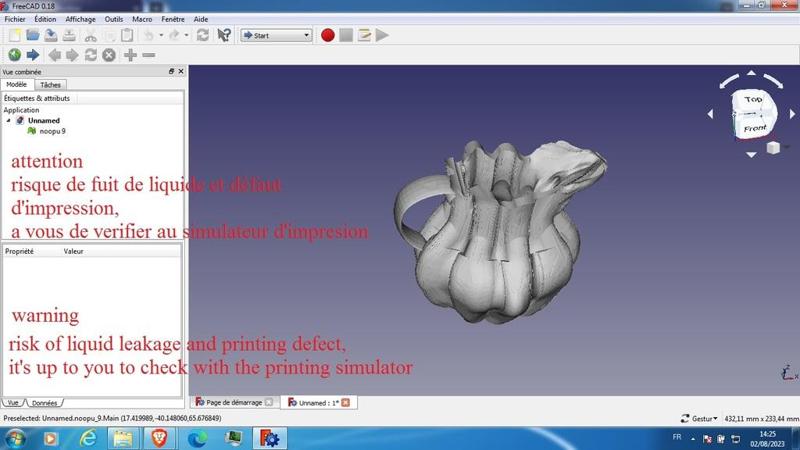
Task: Open the Outils menu
Action: click(x=114, y=19)
